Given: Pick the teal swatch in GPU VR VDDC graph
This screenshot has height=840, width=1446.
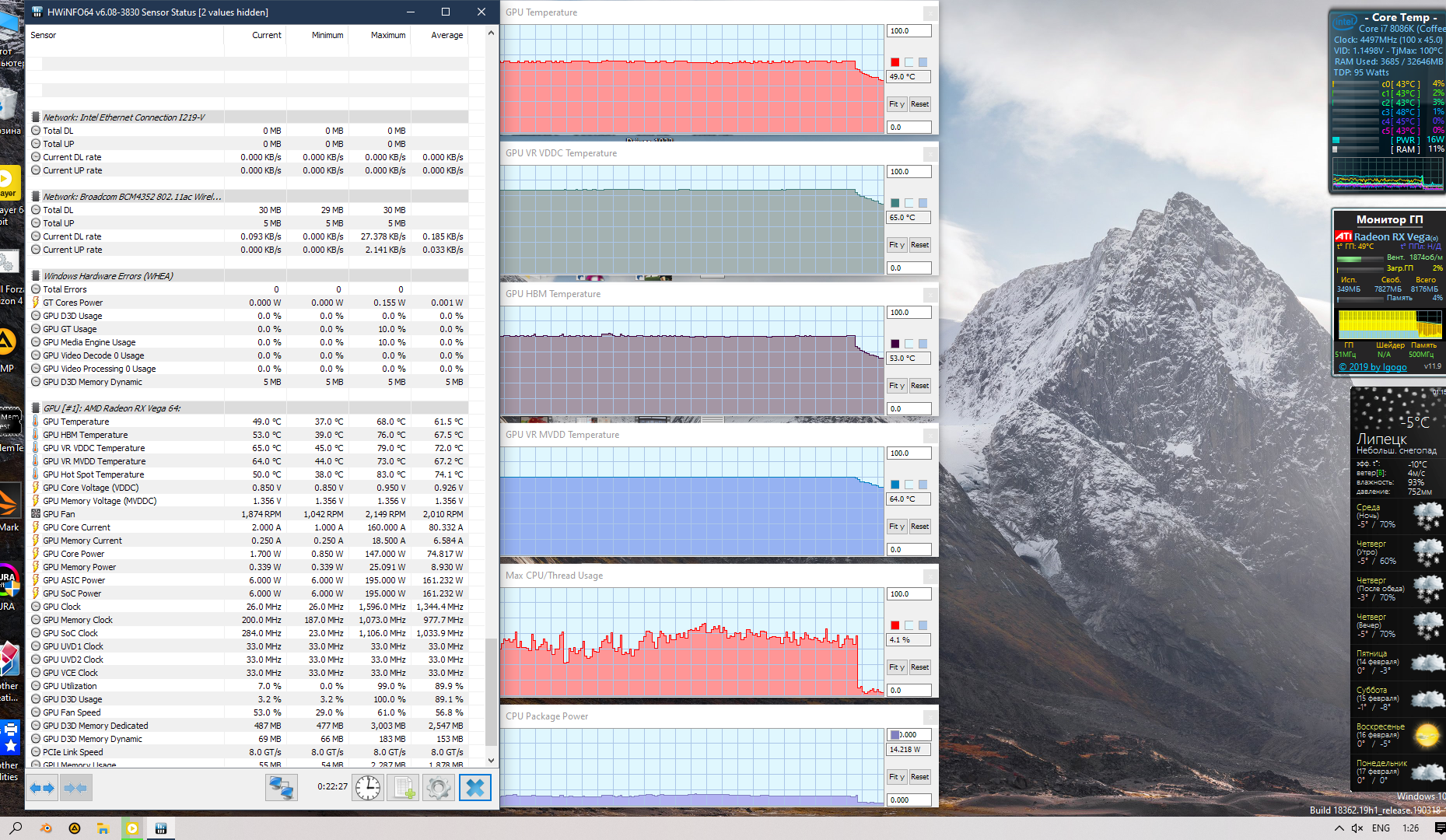Looking at the screenshot, I should (895, 203).
